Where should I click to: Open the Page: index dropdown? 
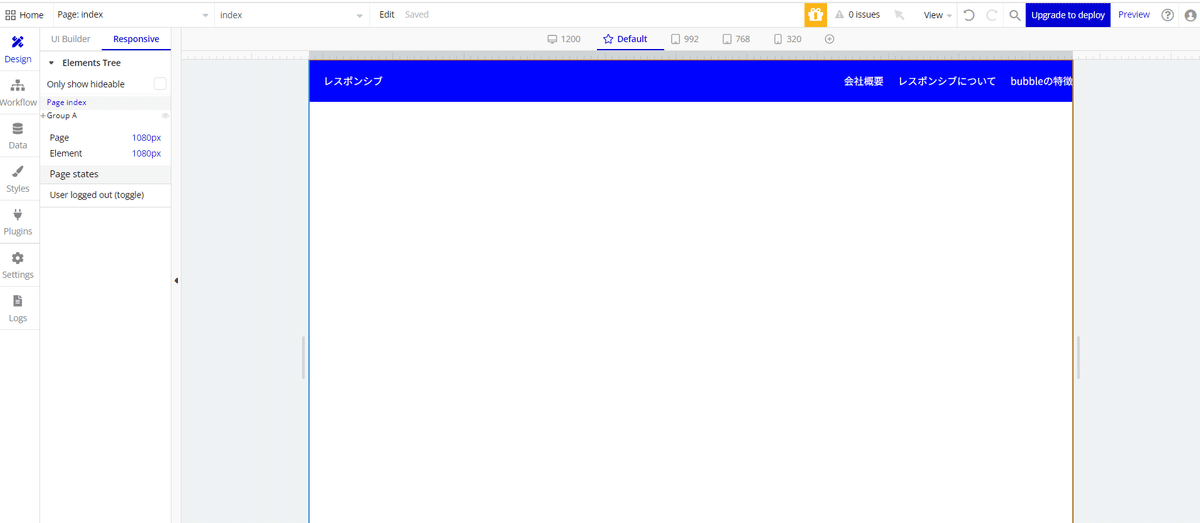[x=132, y=15]
